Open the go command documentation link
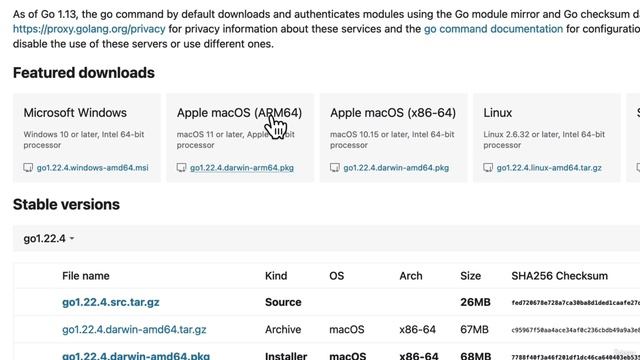640x360 pixels. [x=493, y=29]
